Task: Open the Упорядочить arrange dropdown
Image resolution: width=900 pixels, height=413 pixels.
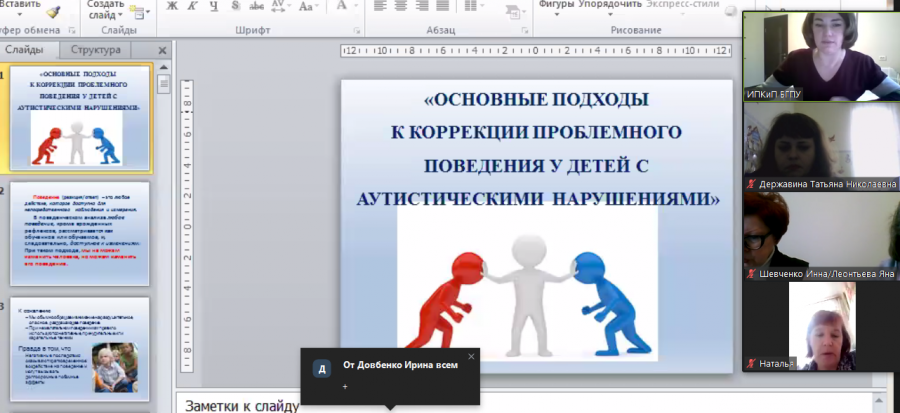Action: (610, 7)
